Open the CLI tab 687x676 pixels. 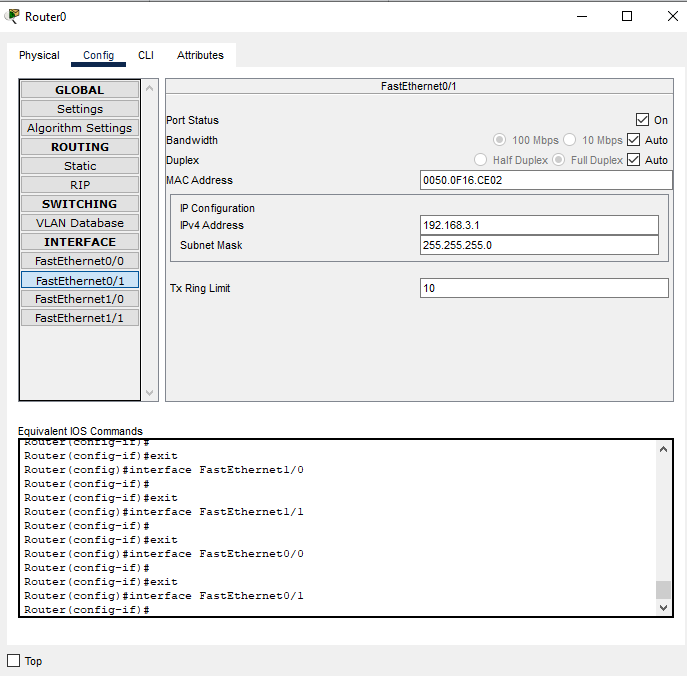pos(146,55)
